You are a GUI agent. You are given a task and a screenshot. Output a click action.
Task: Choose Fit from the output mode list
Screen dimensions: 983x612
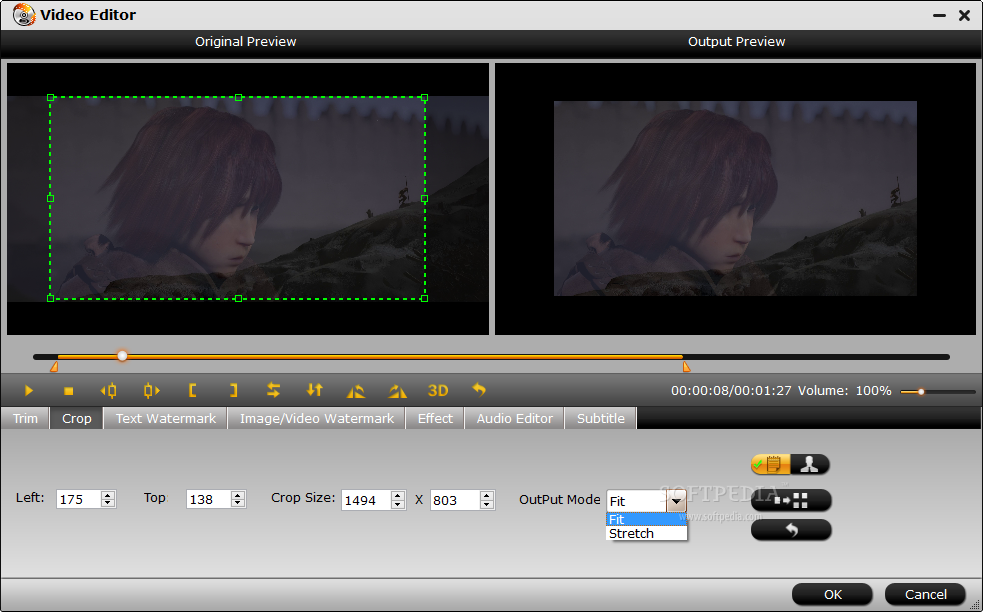646,519
